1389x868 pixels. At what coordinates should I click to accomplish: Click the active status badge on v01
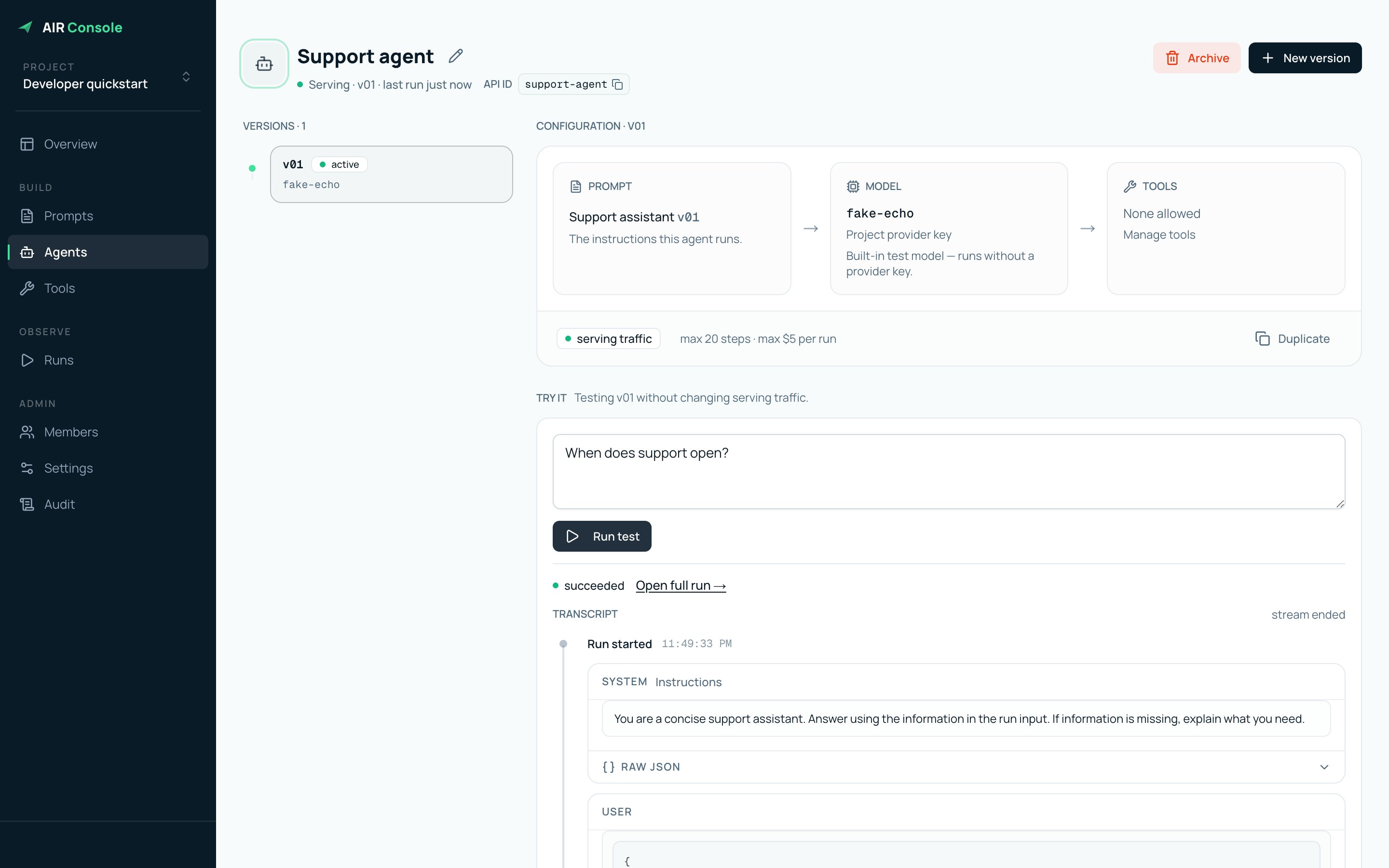(x=340, y=164)
